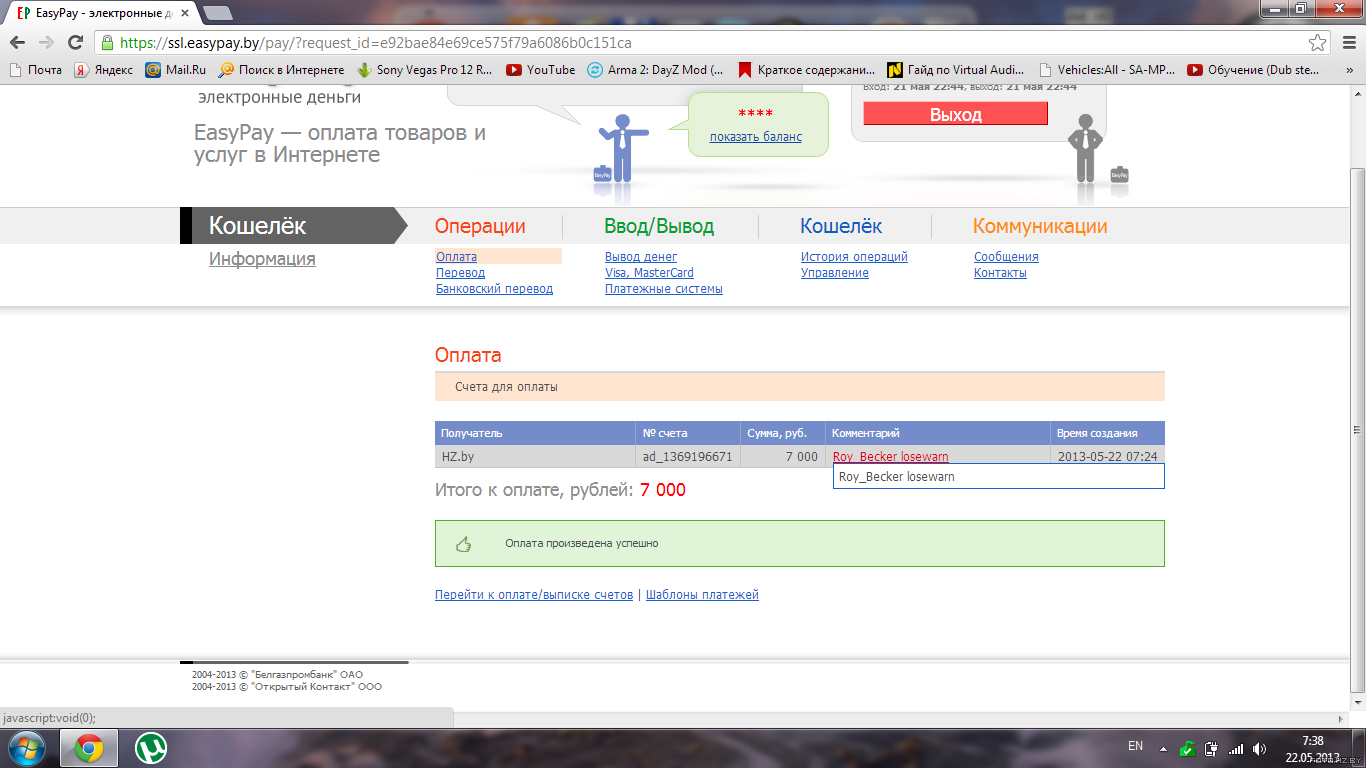Open Шаблоны платежей link
This screenshot has height=768, width=1366.
702,595
